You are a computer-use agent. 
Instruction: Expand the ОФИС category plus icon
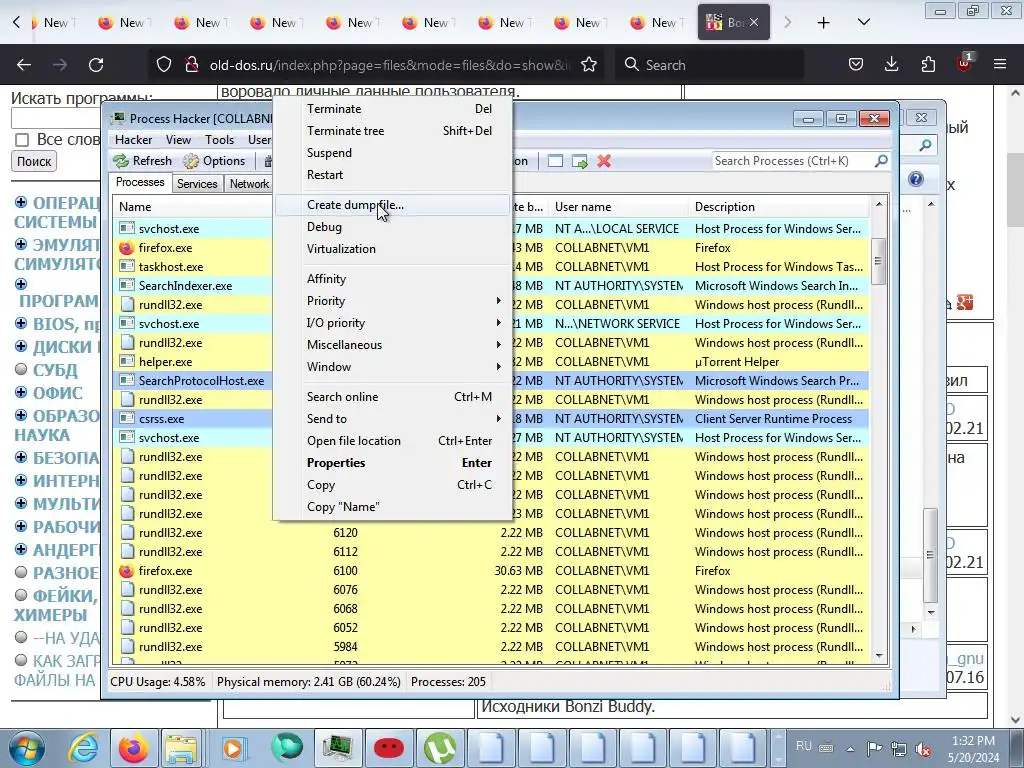pos(21,392)
